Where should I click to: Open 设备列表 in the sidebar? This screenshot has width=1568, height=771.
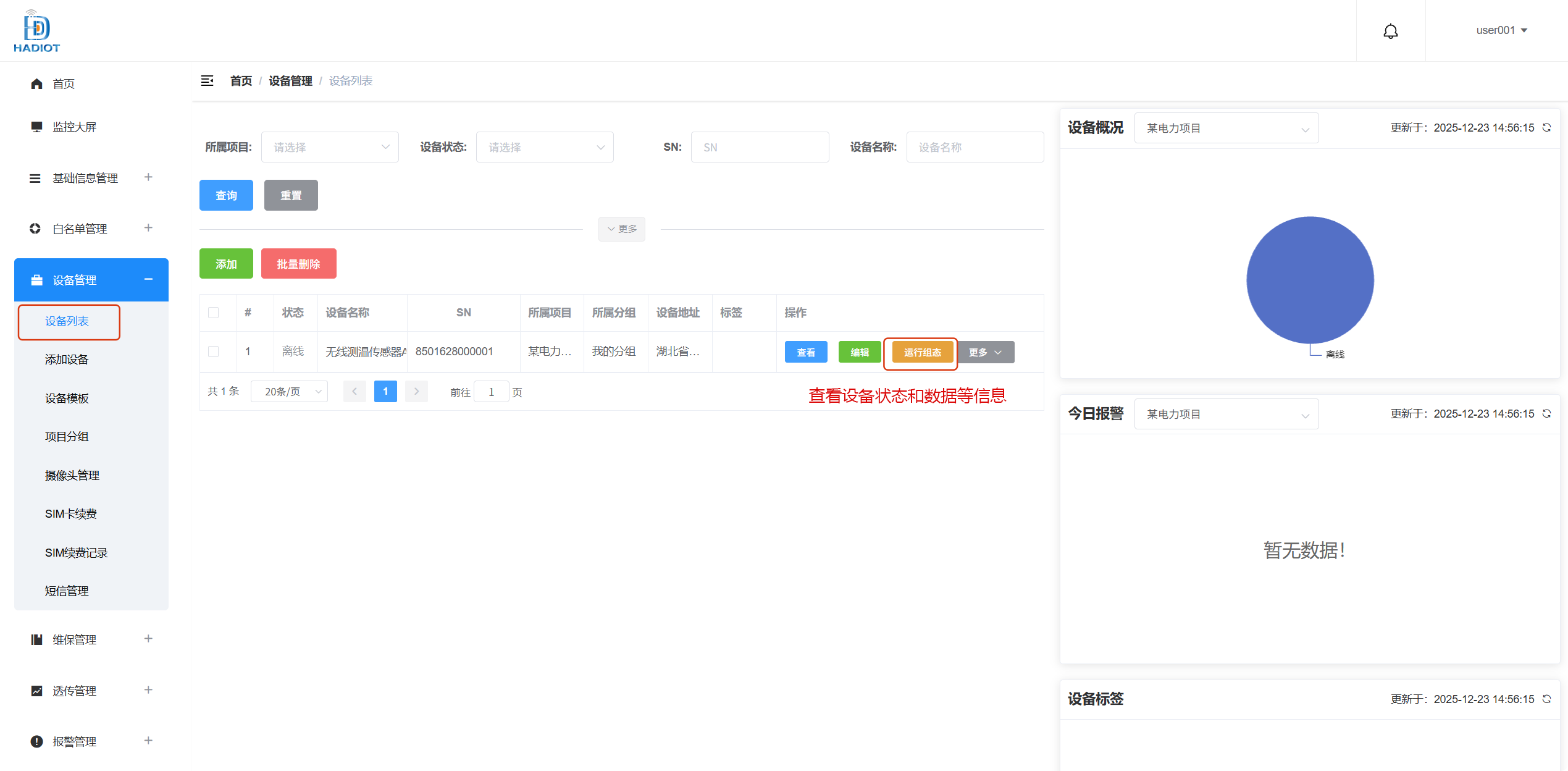(67, 321)
